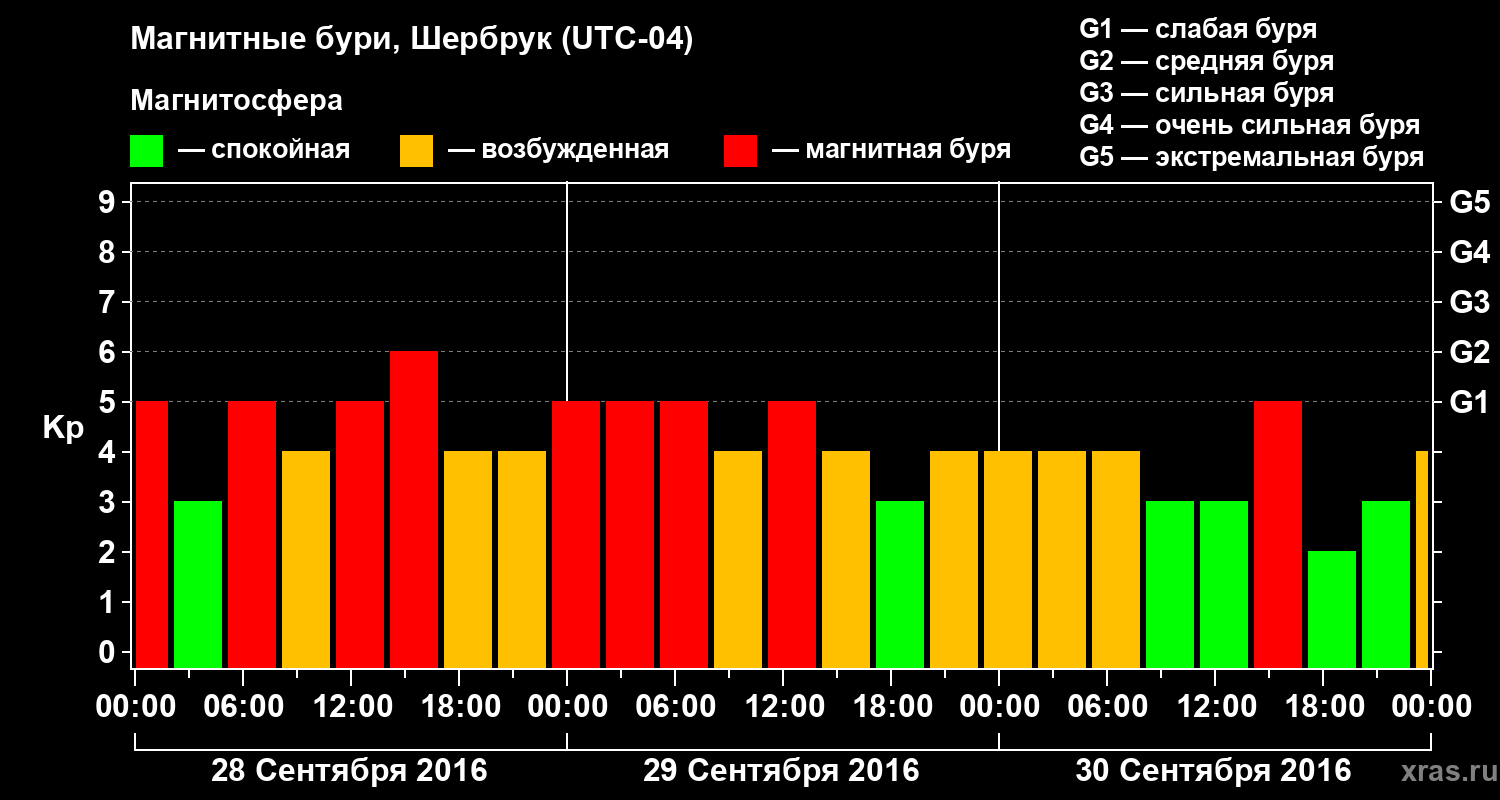
Task: Click the '06:00' time label above 30 Сентября
Action: (1106, 706)
